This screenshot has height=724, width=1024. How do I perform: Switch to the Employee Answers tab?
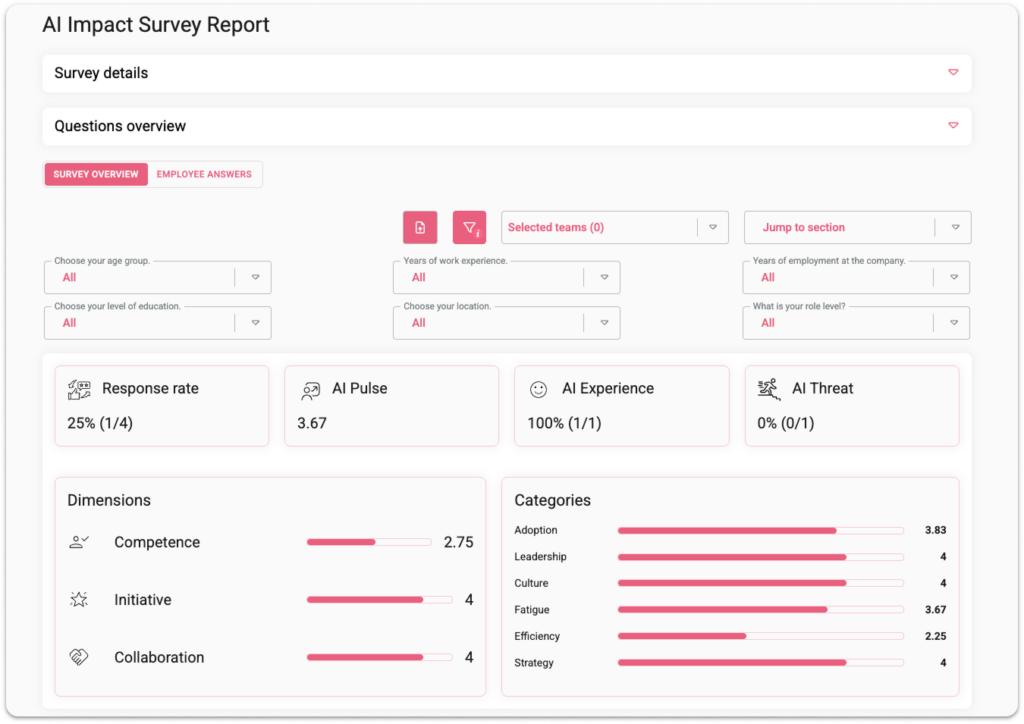click(x=204, y=174)
